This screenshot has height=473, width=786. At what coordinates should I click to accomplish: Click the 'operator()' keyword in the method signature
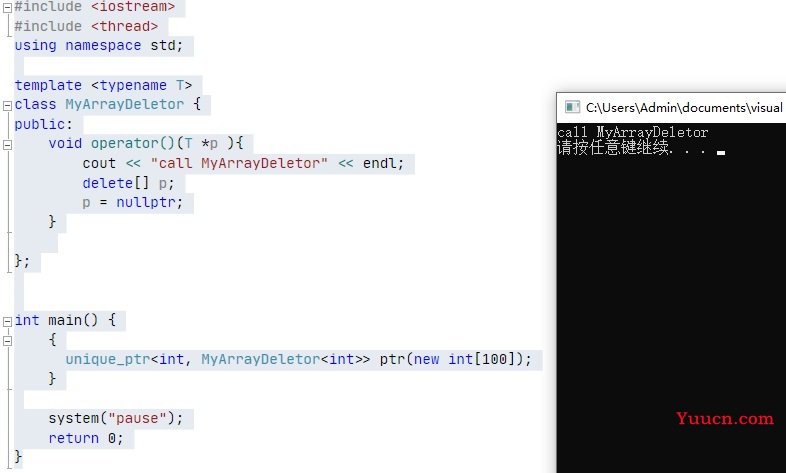(x=132, y=144)
